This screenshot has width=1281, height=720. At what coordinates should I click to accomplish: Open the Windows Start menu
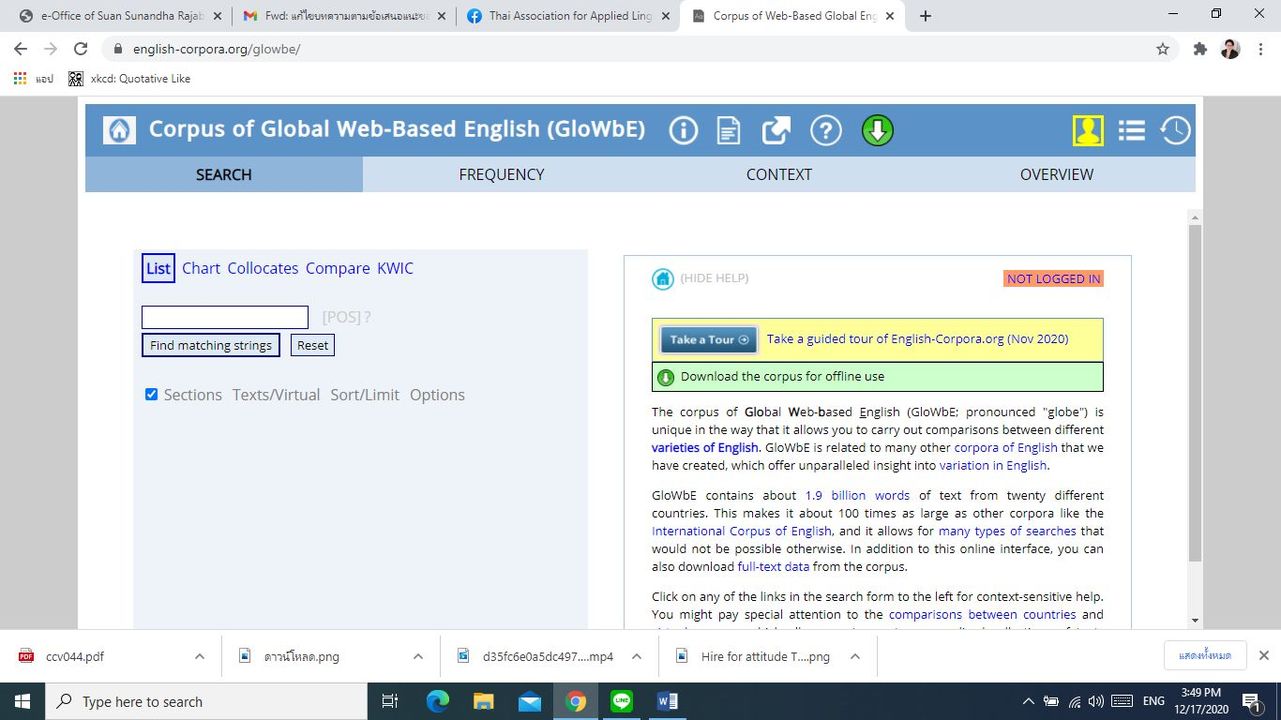tap(22, 701)
